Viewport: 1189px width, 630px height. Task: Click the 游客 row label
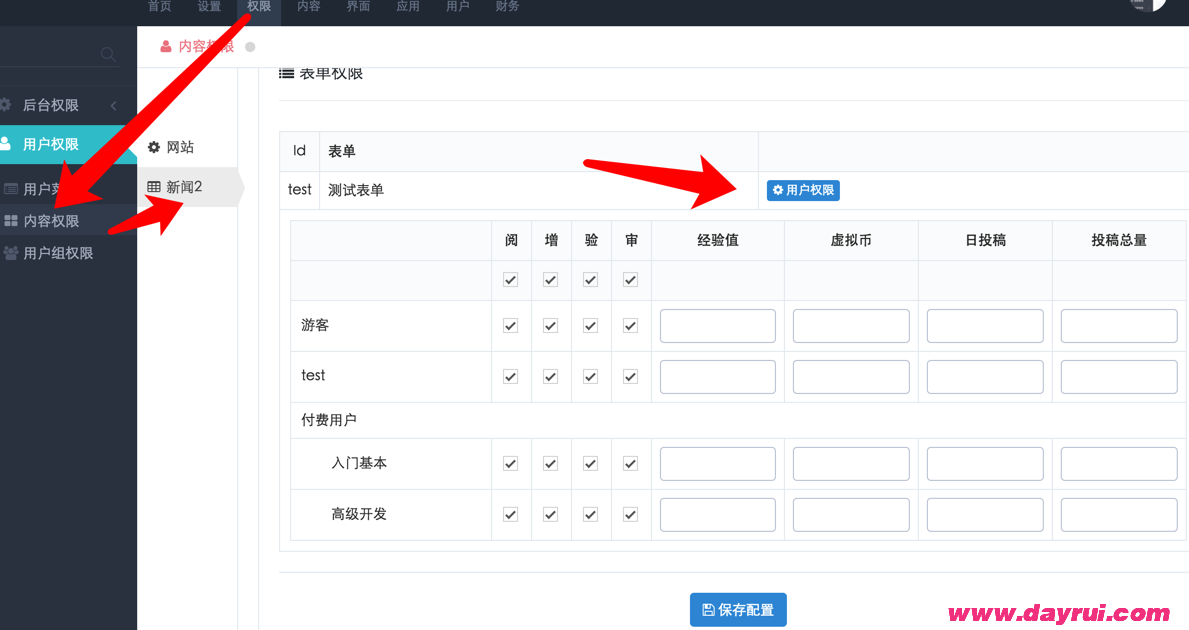tap(315, 325)
